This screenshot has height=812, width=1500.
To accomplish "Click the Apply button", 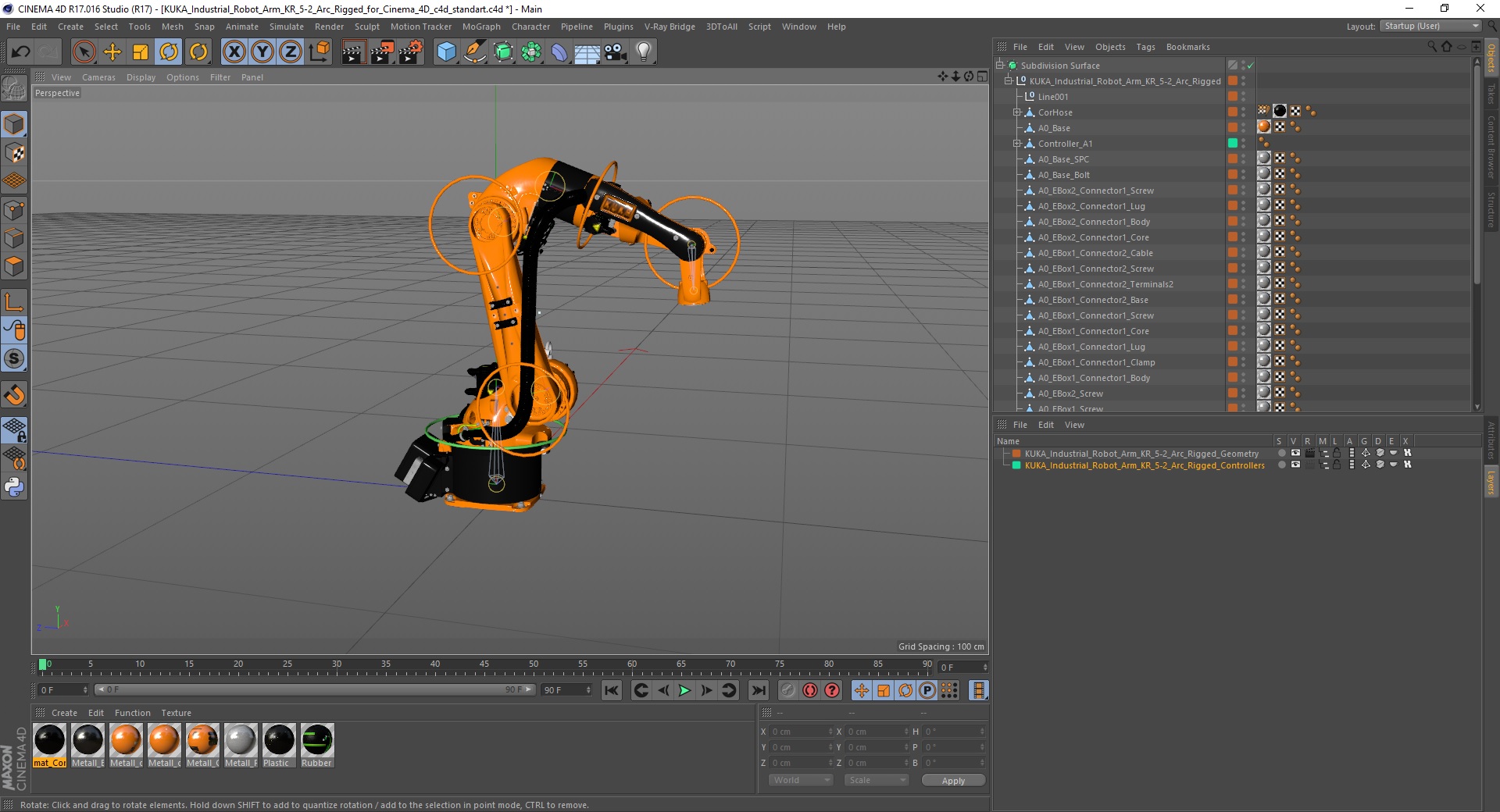I will (953, 780).
